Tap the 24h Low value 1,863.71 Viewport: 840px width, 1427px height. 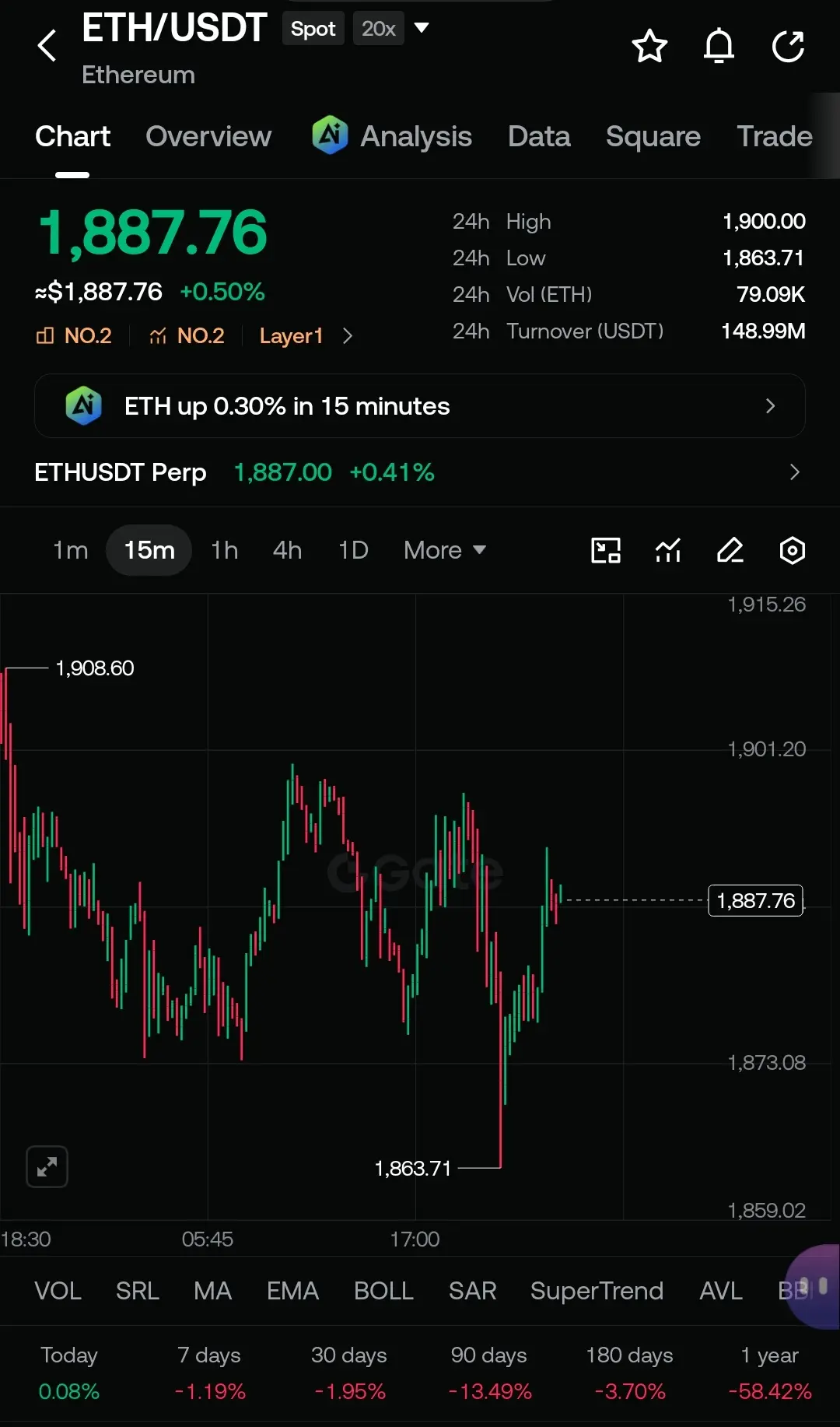pyautogui.click(x=763, y=258)
